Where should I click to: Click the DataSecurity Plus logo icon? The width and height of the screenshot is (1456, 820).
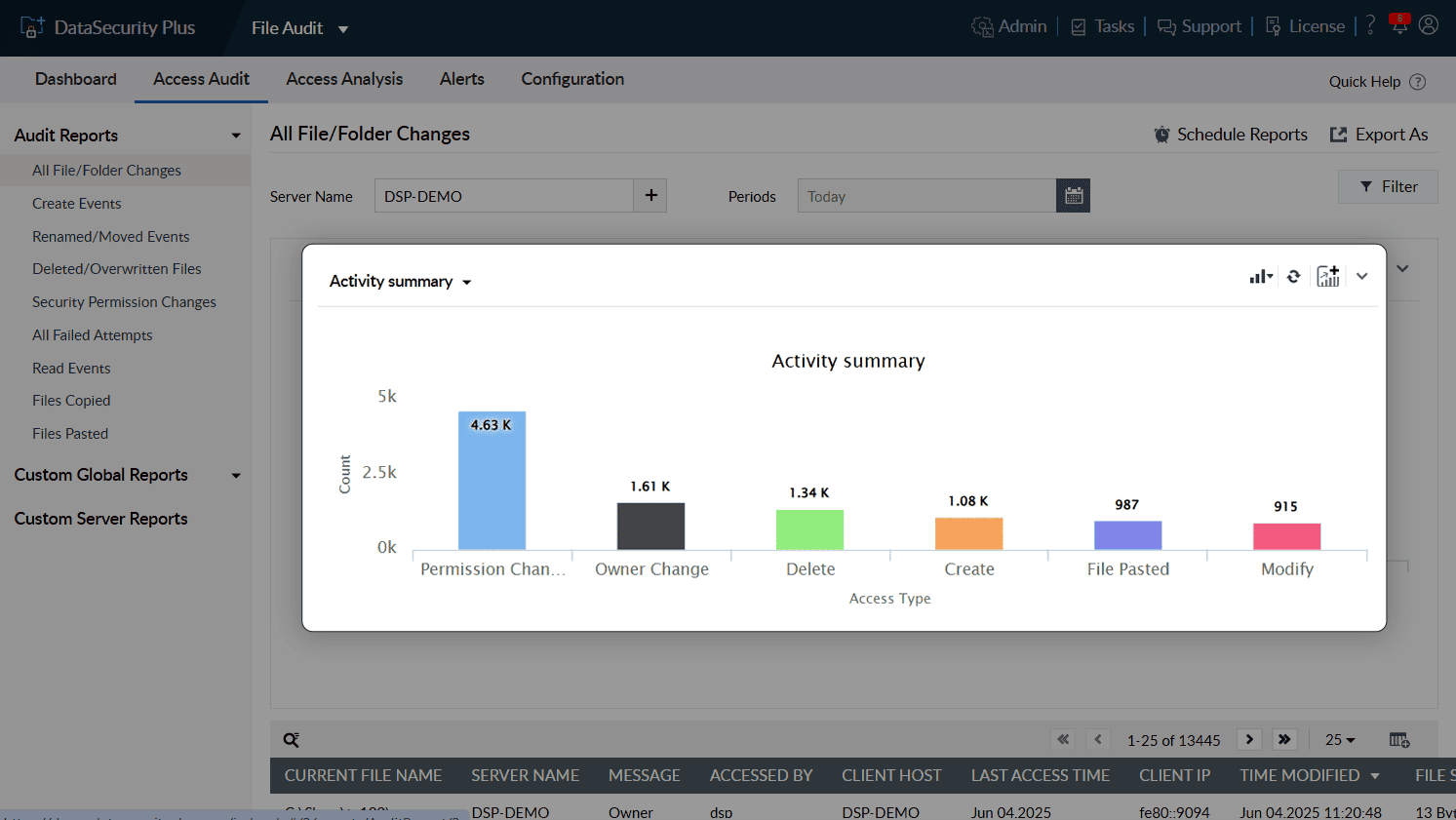pyautogui.click(x=32, y=27)
